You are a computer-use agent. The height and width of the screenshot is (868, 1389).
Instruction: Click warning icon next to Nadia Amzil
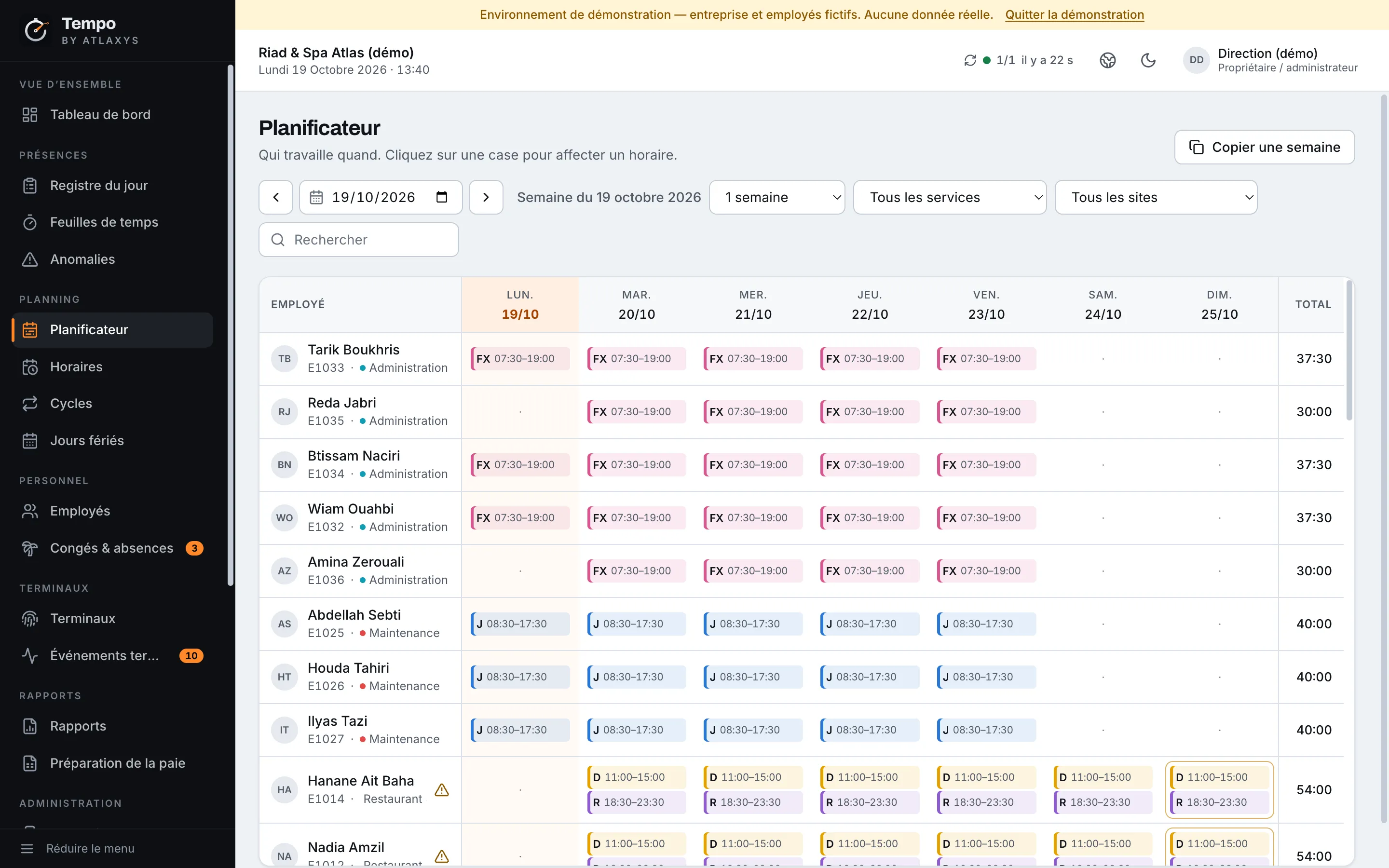[x=441, y=856]
